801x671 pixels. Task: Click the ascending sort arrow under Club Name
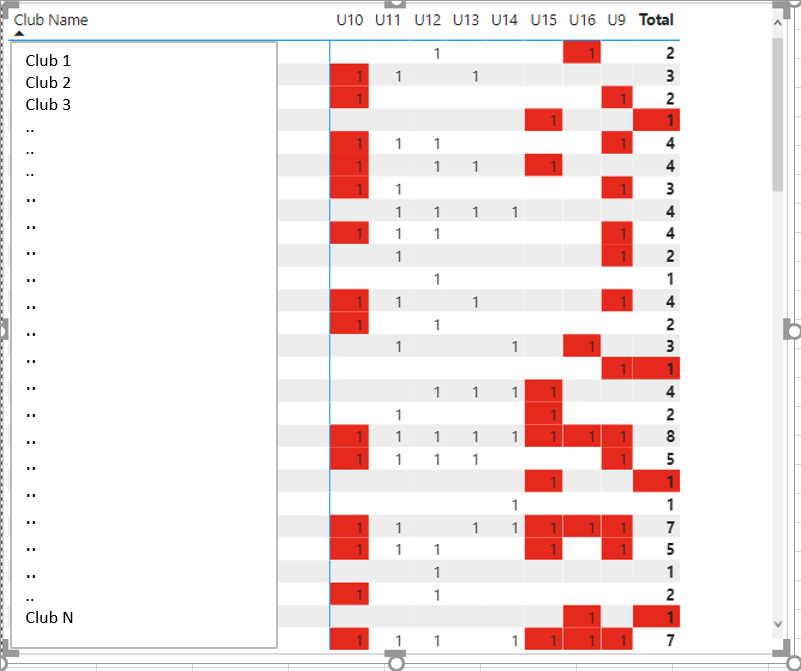[x=19, y=34]
